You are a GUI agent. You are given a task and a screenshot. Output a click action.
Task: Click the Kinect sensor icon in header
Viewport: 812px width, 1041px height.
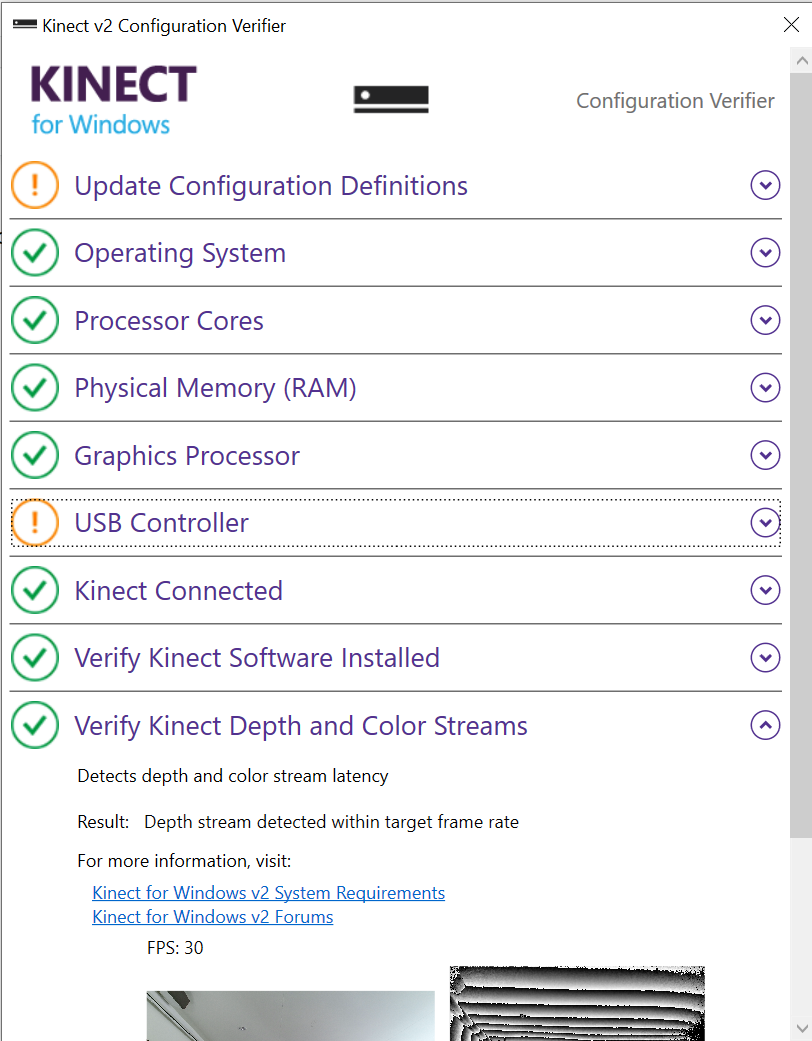(x=391, y=99)
